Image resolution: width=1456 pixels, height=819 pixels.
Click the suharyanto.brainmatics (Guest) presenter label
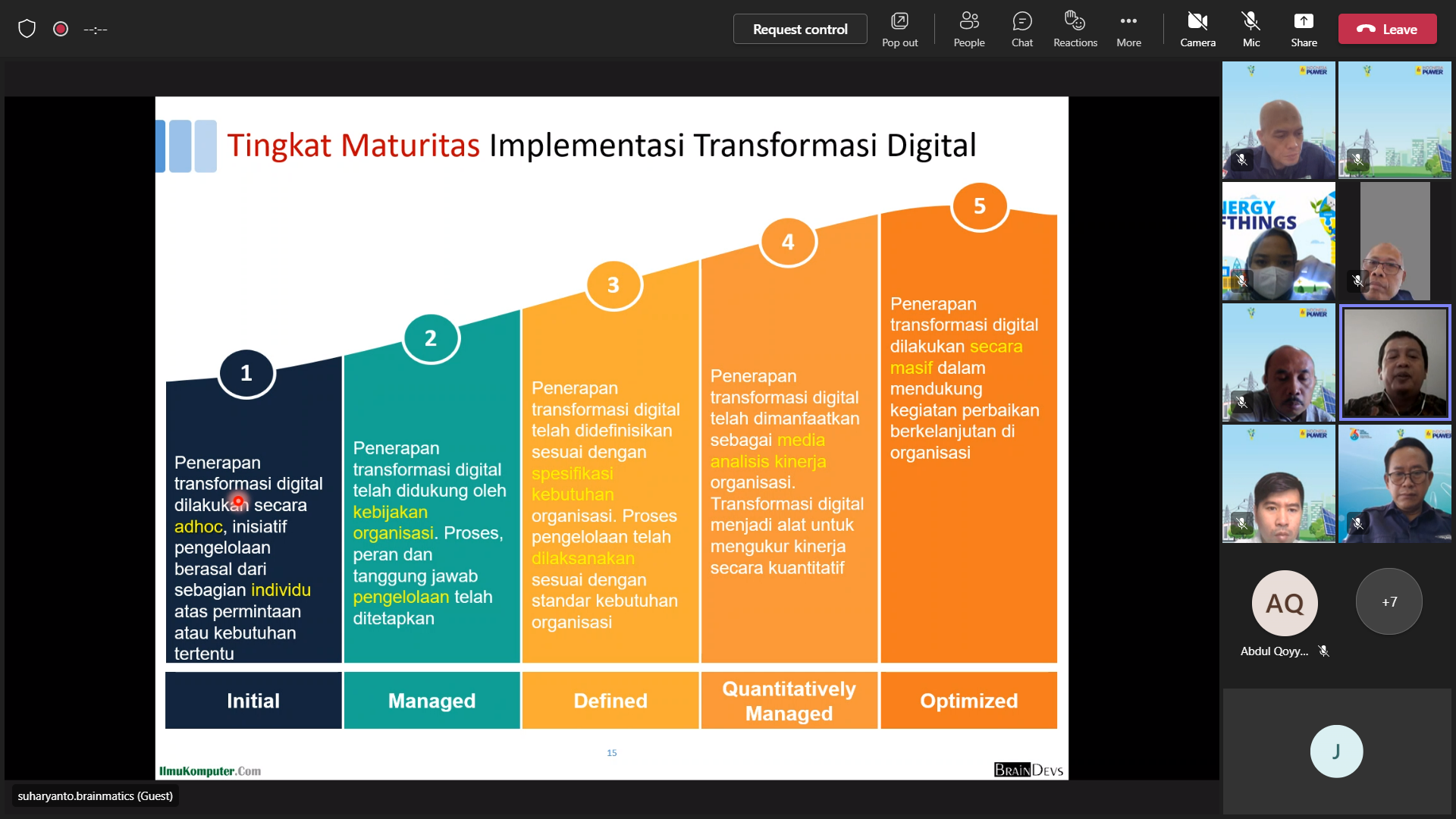click(96, 795)
